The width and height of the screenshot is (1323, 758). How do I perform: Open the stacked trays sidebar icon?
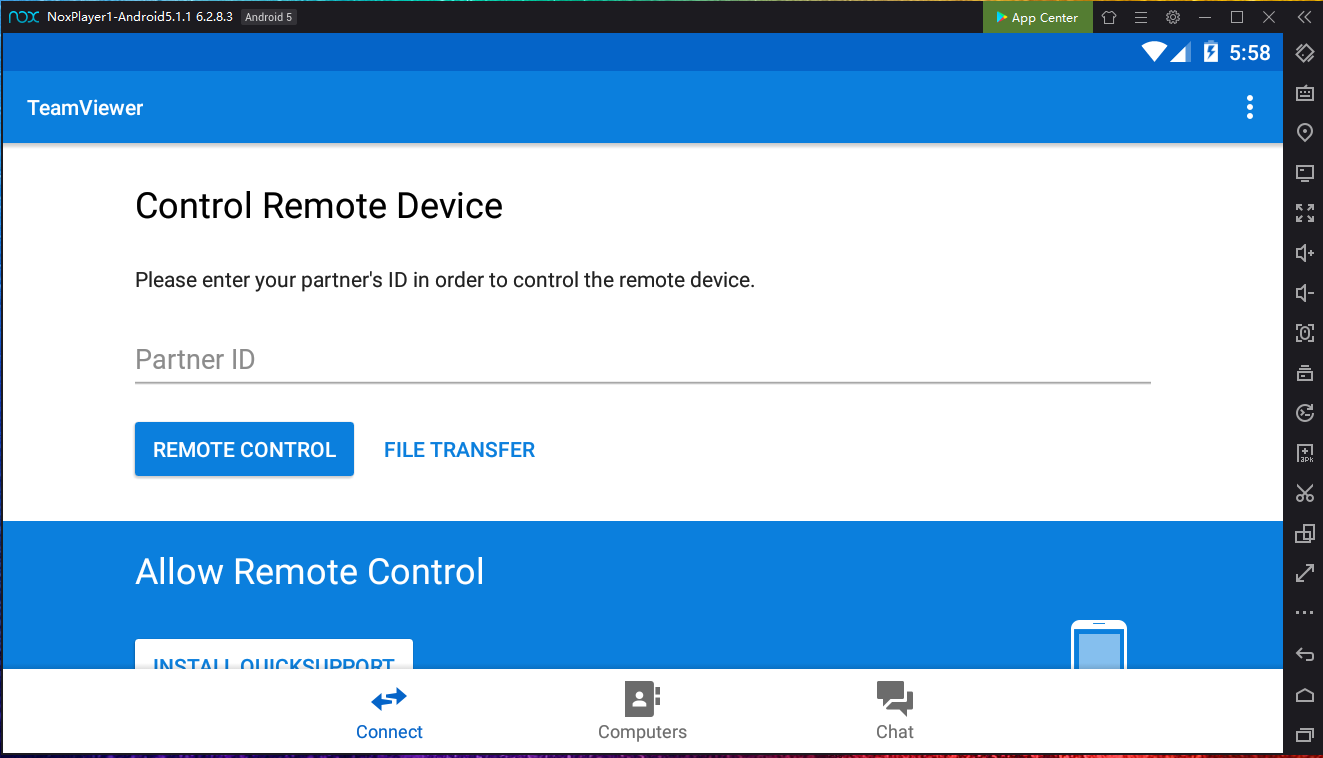(1304, 373)
